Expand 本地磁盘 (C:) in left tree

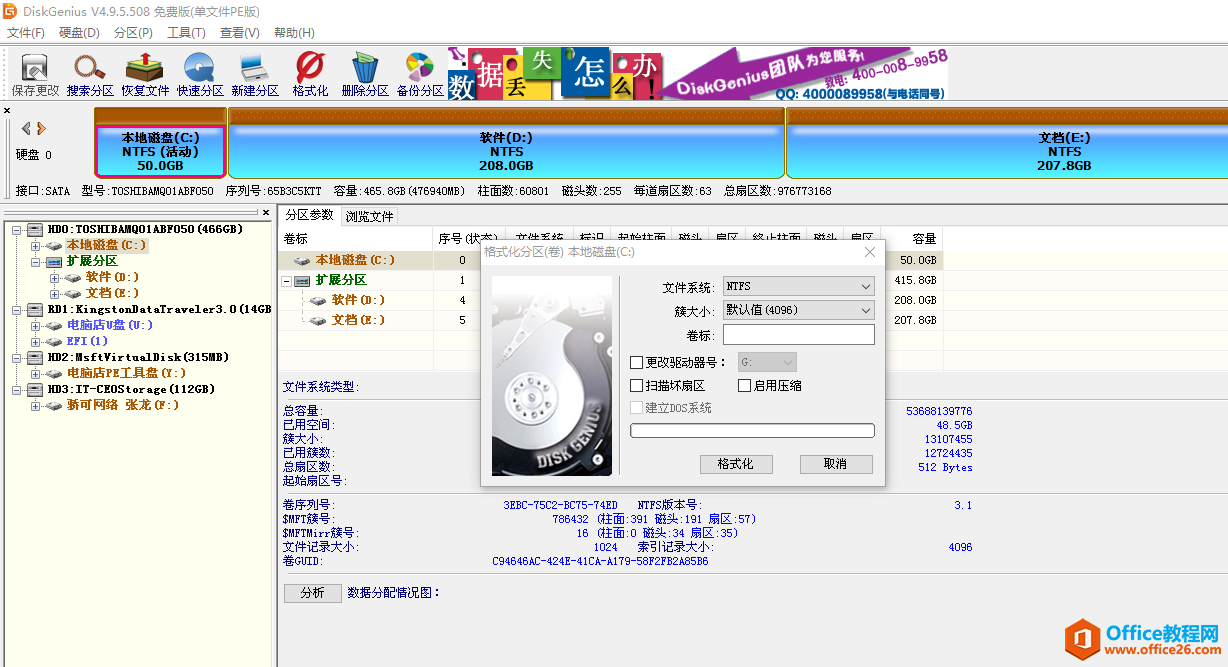click(36, 245)
